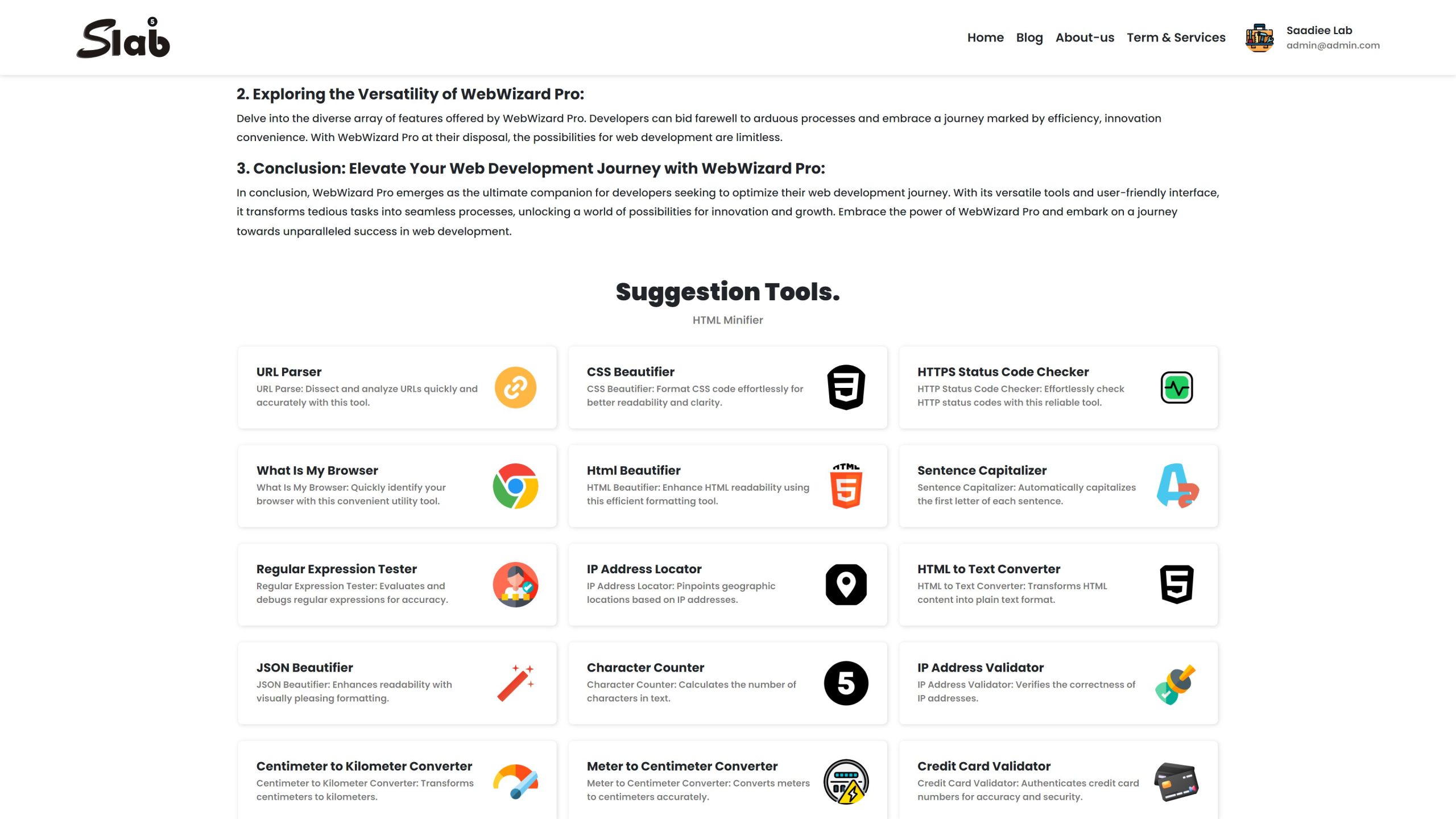The width and height of the screenshot is (1456, 819).
Task: Click the Term & Services menu item
Action: (1176, 37)
